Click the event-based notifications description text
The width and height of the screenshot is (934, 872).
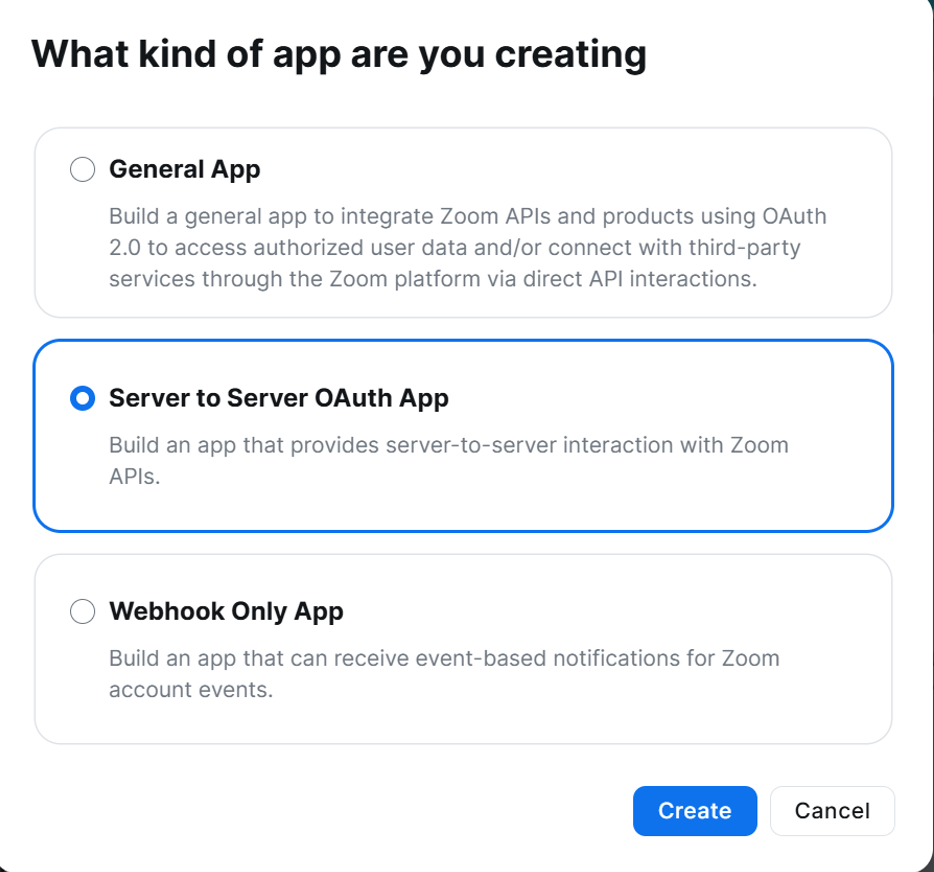444,674
